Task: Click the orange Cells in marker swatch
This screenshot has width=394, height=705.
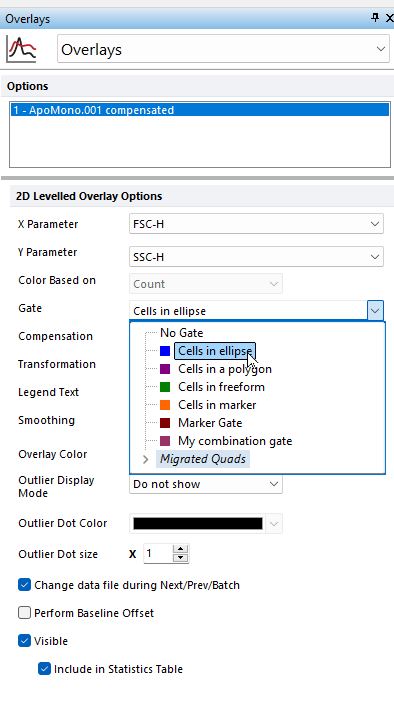Action: coord(165,405)
